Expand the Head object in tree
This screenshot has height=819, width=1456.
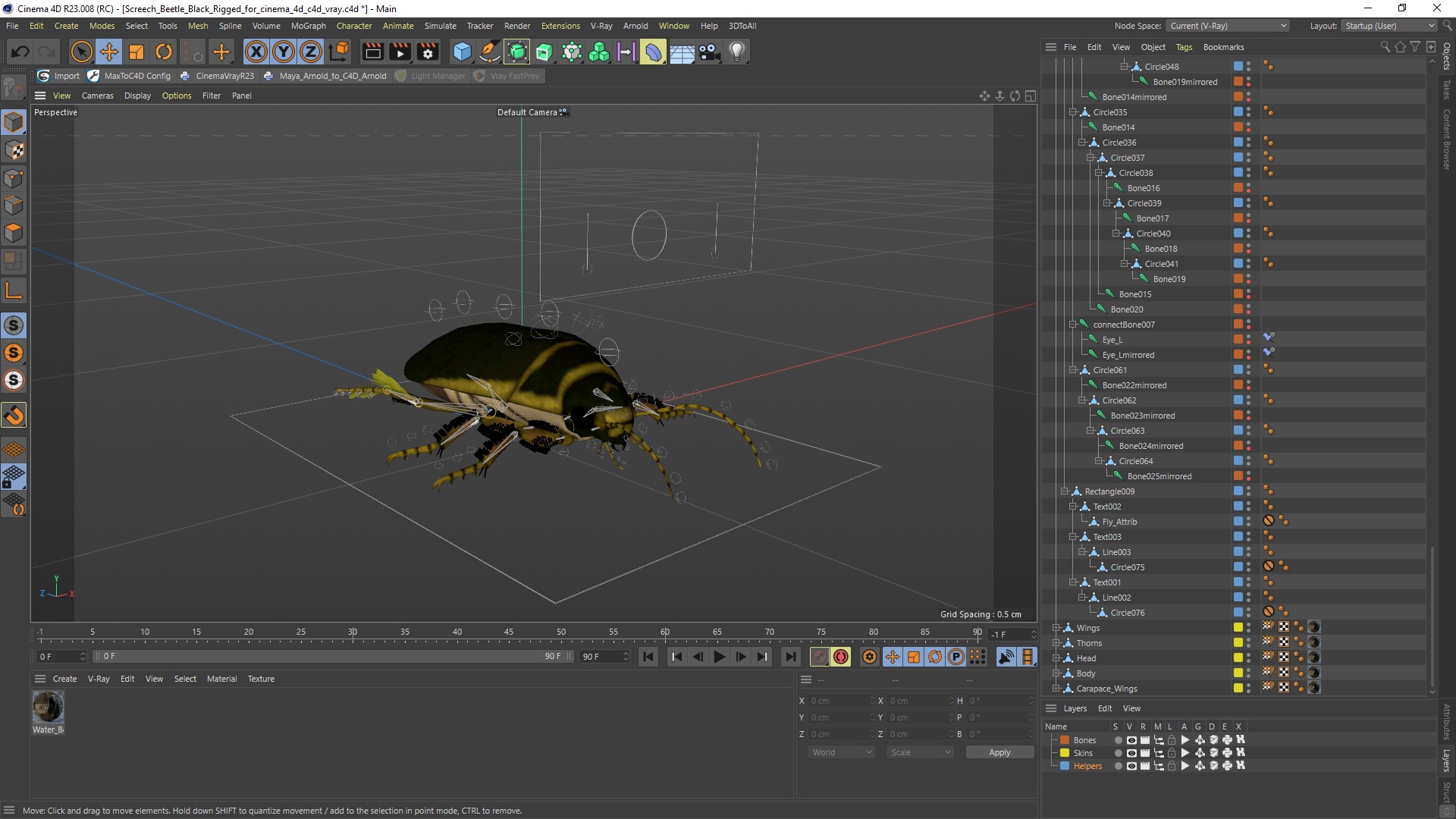coord(1056,658)
